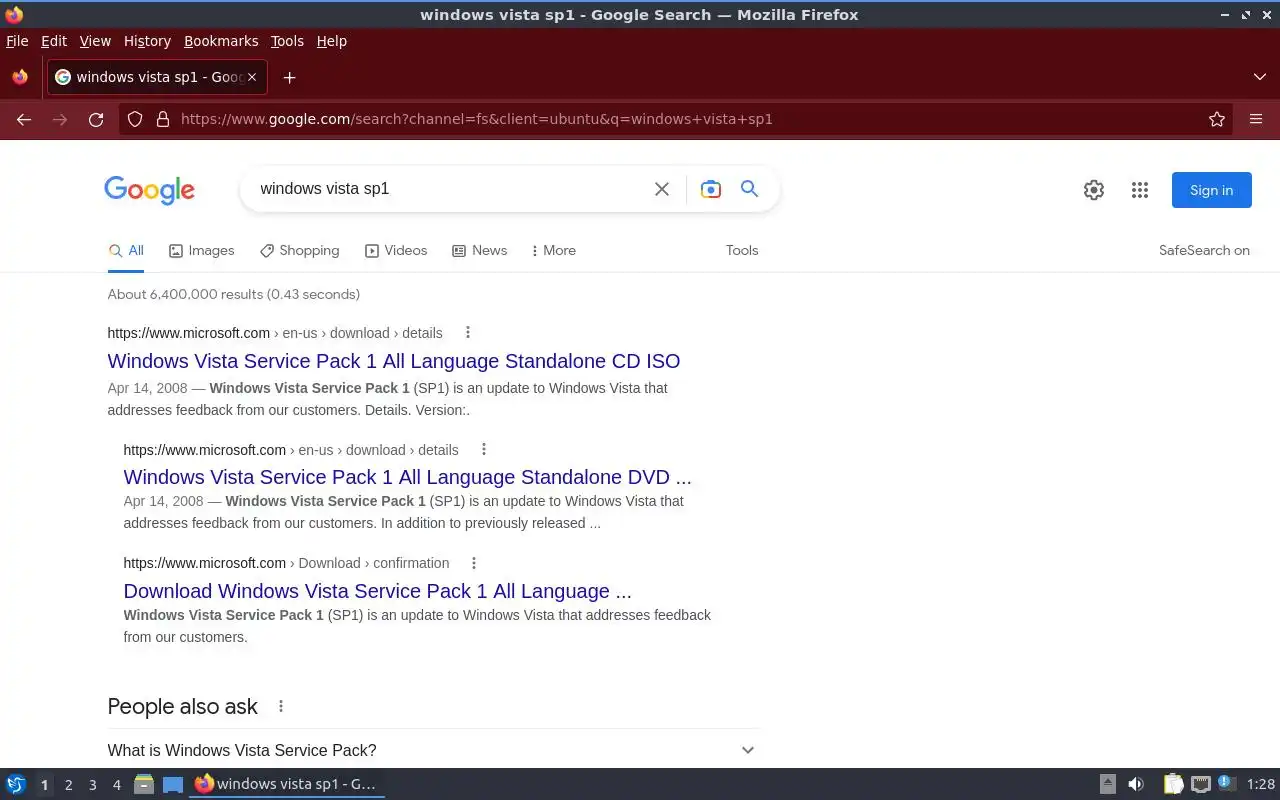
Task: Click the update notifier tray icon
Action: tap(1227, 784)
